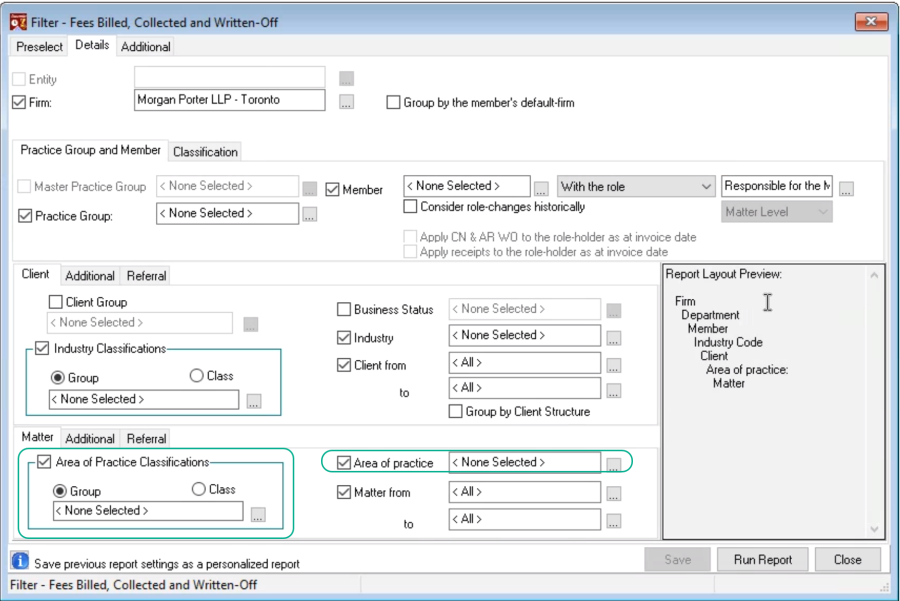Screen dimensions: 900x601
Task: Open role lookup ellipsis beside Responsible field
Action: point(846,188)
